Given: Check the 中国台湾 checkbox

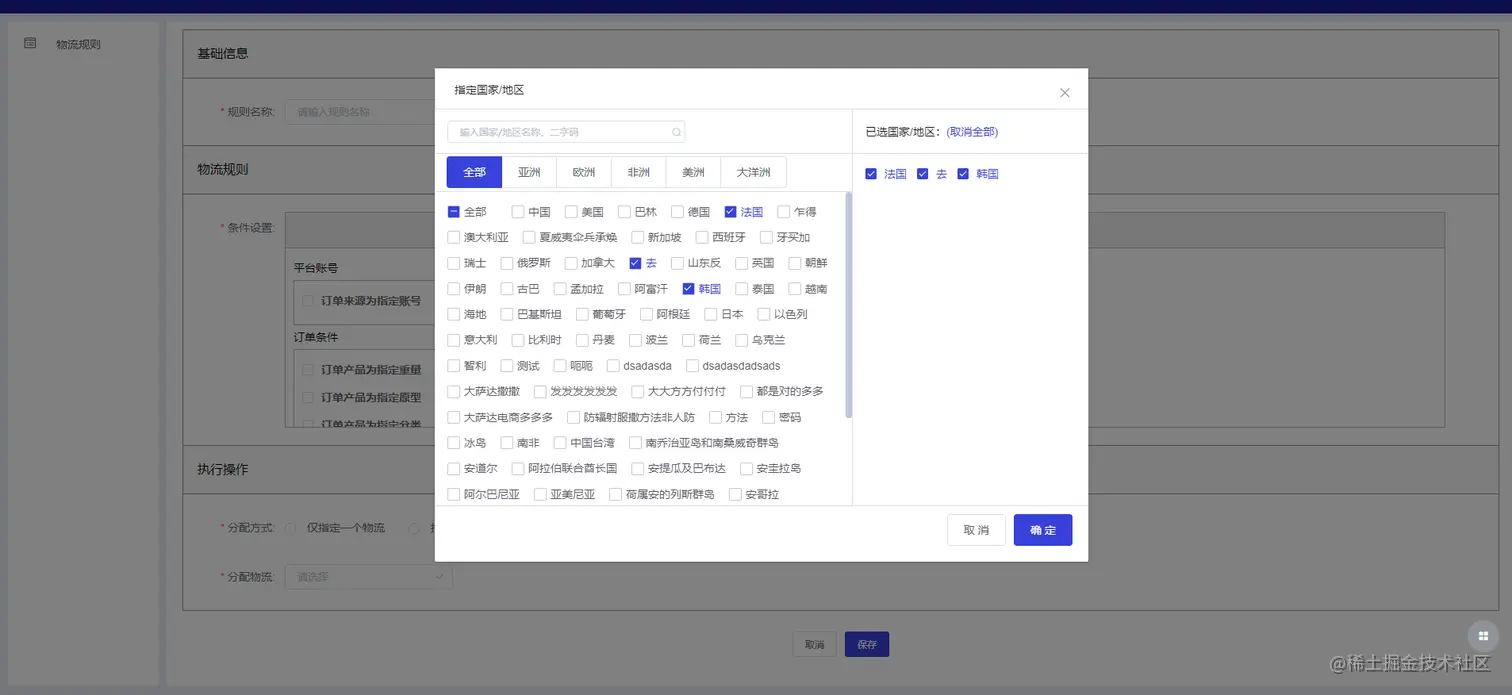Looking at the screenshot, I should click(x=561, y=443).
